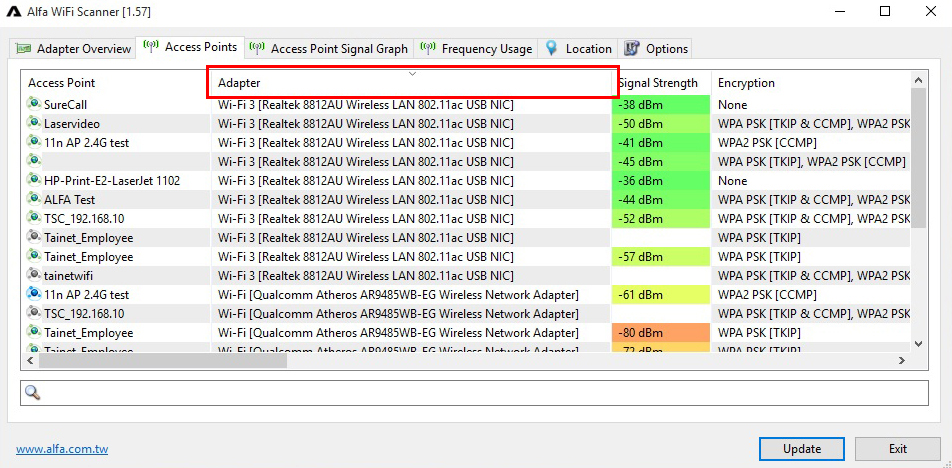Open the Frequency Usage tab
952x468 pixels.
(x=476, y=48)
